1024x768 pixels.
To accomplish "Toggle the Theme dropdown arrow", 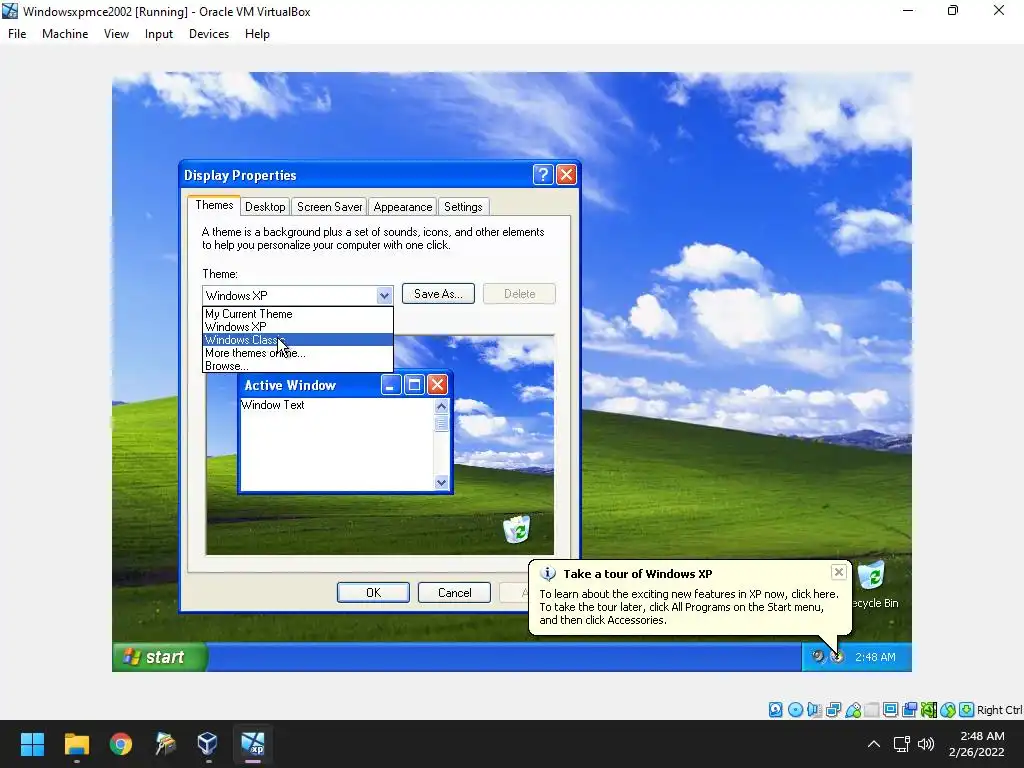I will [384, 296].
